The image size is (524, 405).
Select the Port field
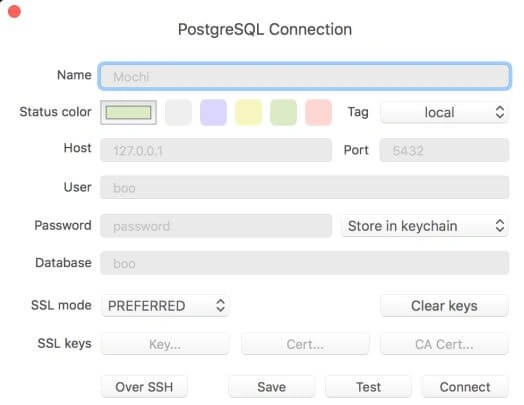(444, 151)
